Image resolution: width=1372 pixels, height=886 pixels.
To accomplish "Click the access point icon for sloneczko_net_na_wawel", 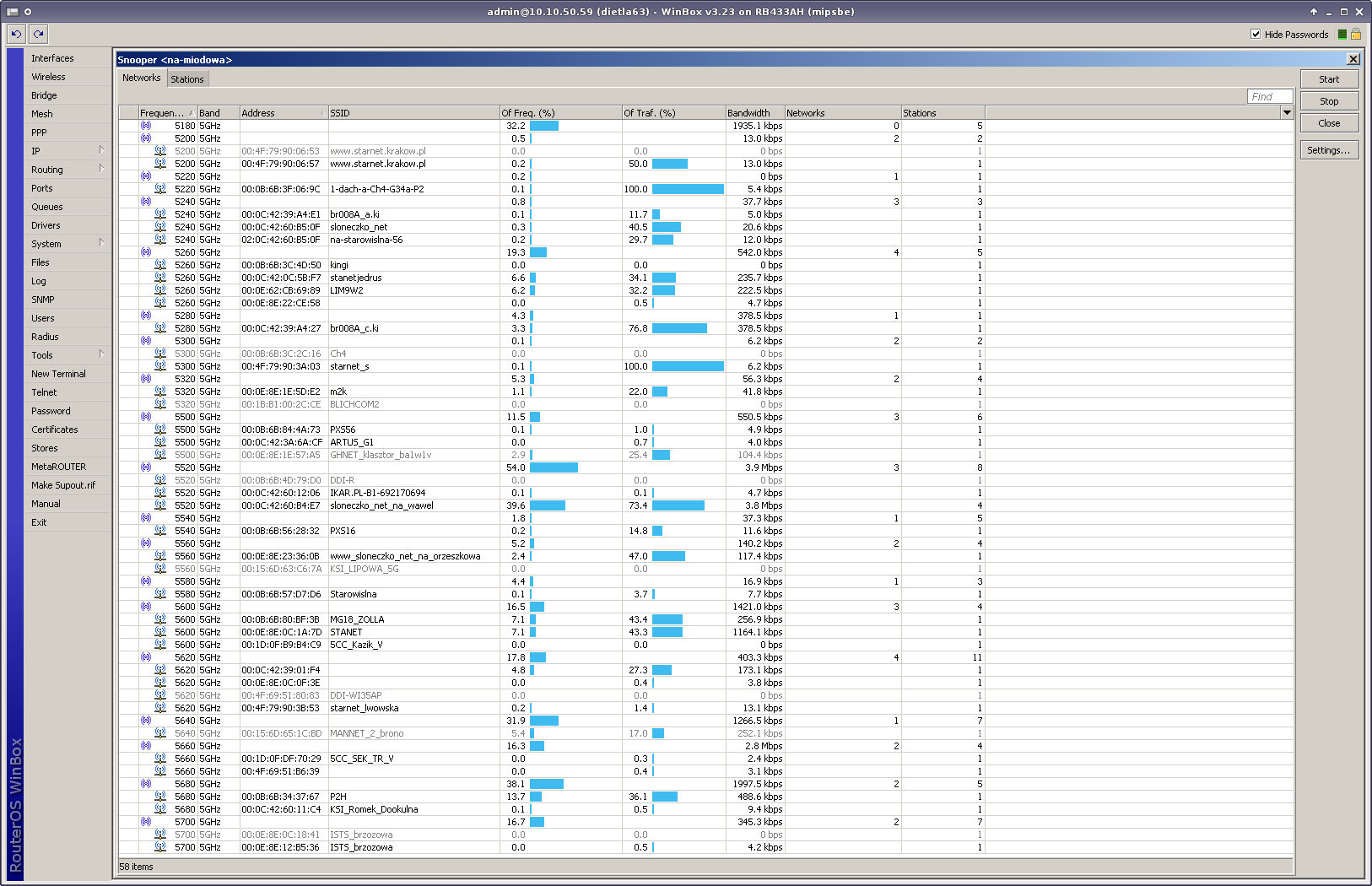I will click(160, 505).
